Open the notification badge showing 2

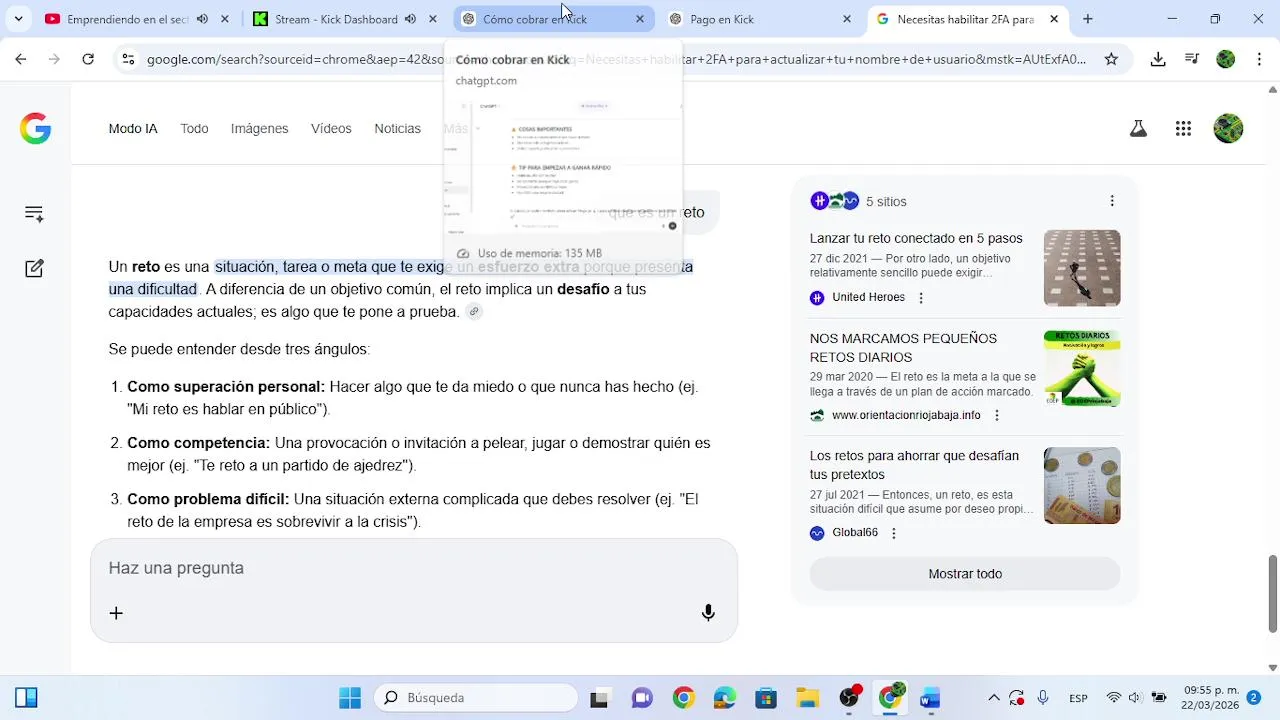pyautogui.click(x=1254, y=698)
